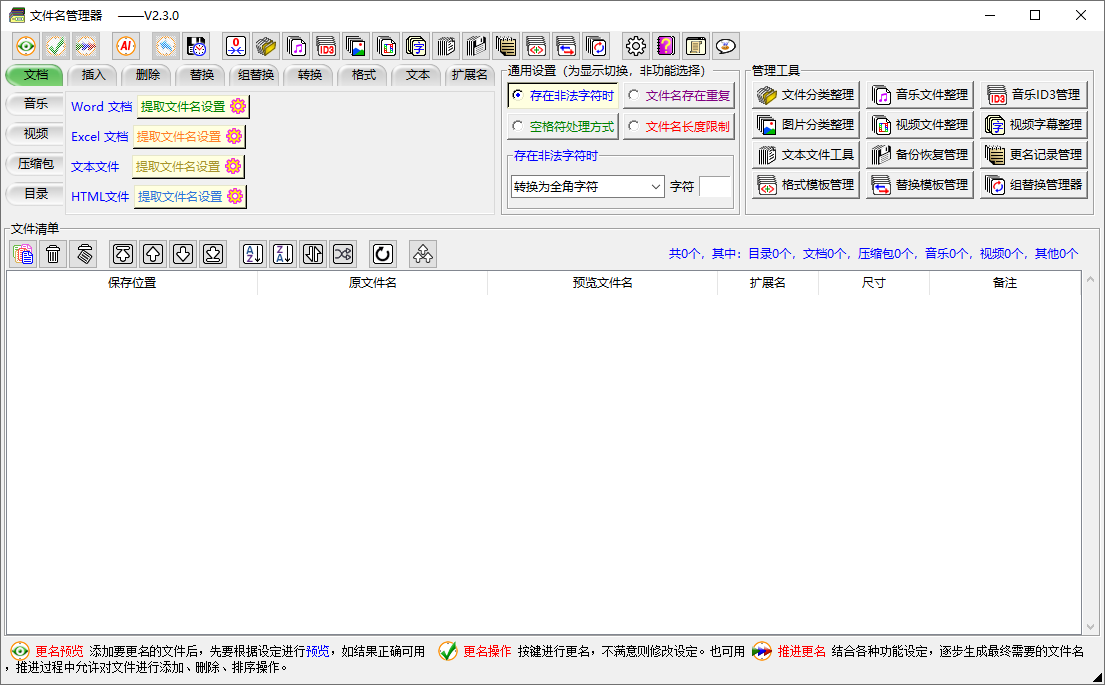Click the trash delete icon in file list
The image size is (1105, 685).
(x=53, y=254)
